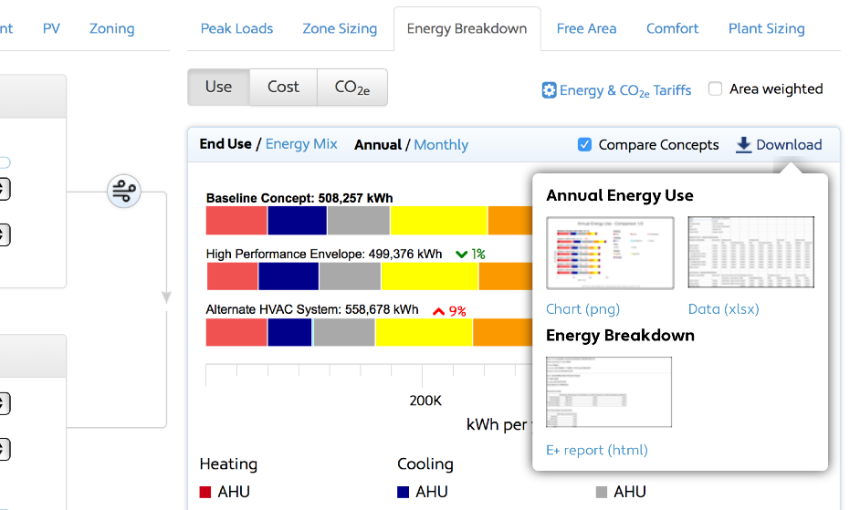Go to the Zone Sizing tab
This screenshot has width=860, height=510.
tap(340, 29)
